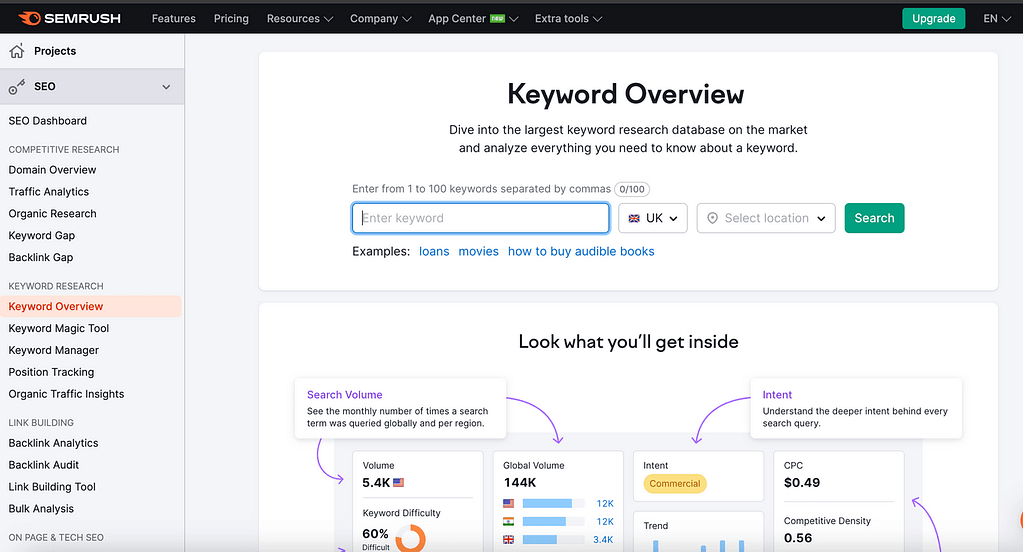Screen dimensions: 1023x552
Task: Click location pin icon in Select location
Action: pyautogui.click(x=712, y=218)
